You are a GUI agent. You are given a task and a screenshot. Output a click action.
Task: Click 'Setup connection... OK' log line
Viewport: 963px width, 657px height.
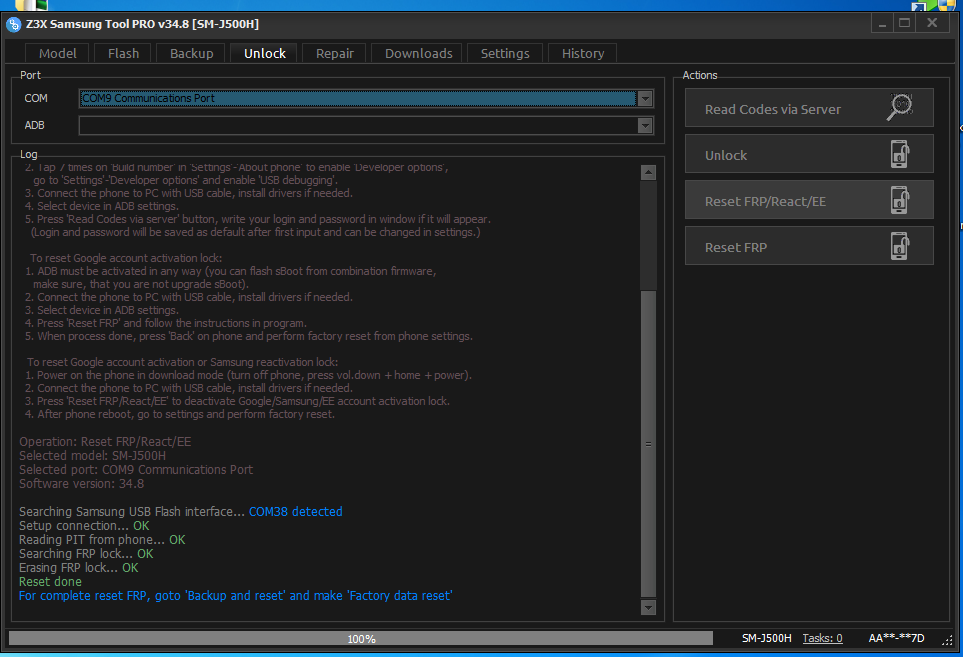click(x=84, y=526)
